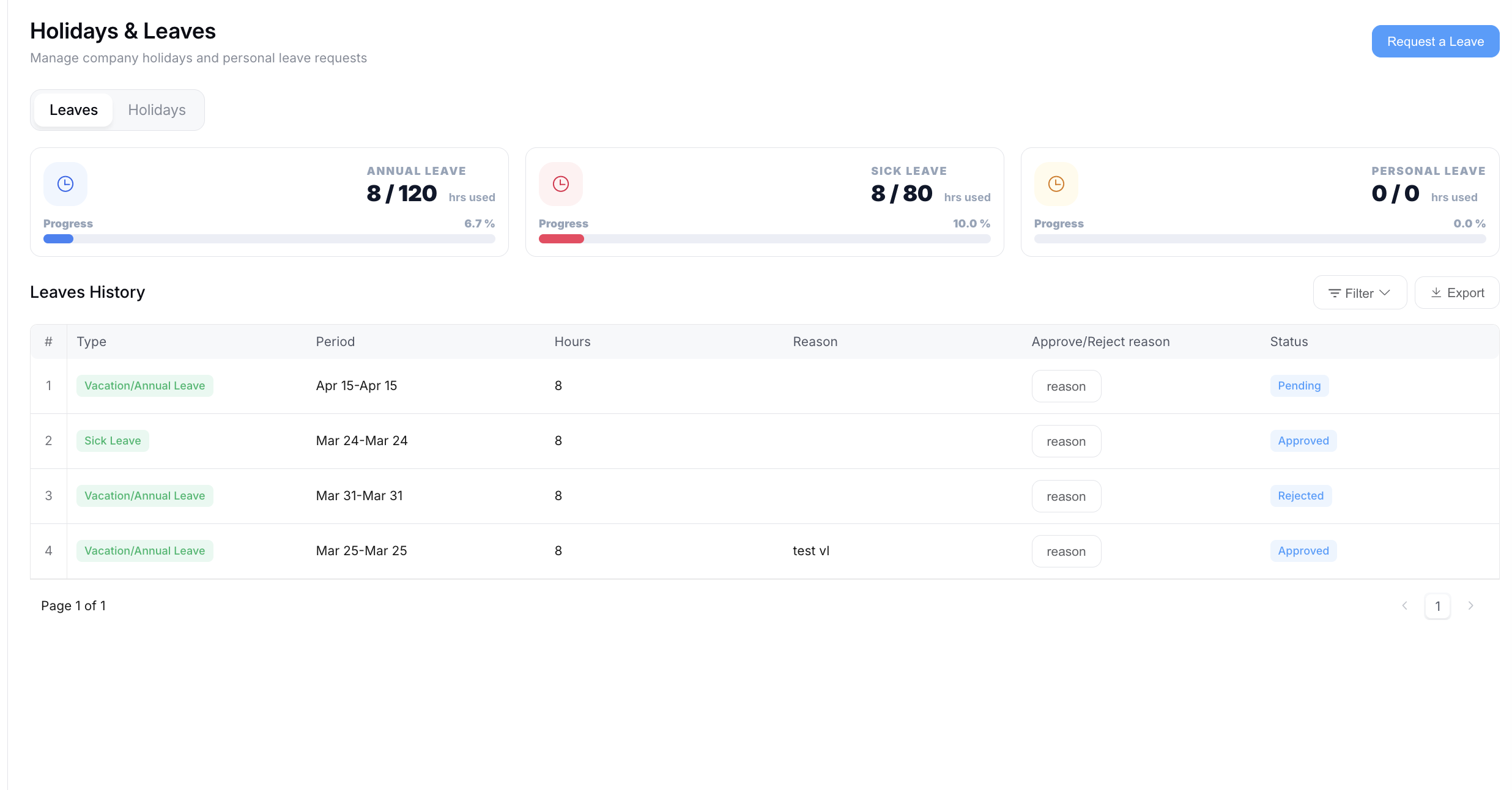Click the blue Annual Leave clock icon
The width and height of the screenshot is (1512, 790).
[65, 184]
